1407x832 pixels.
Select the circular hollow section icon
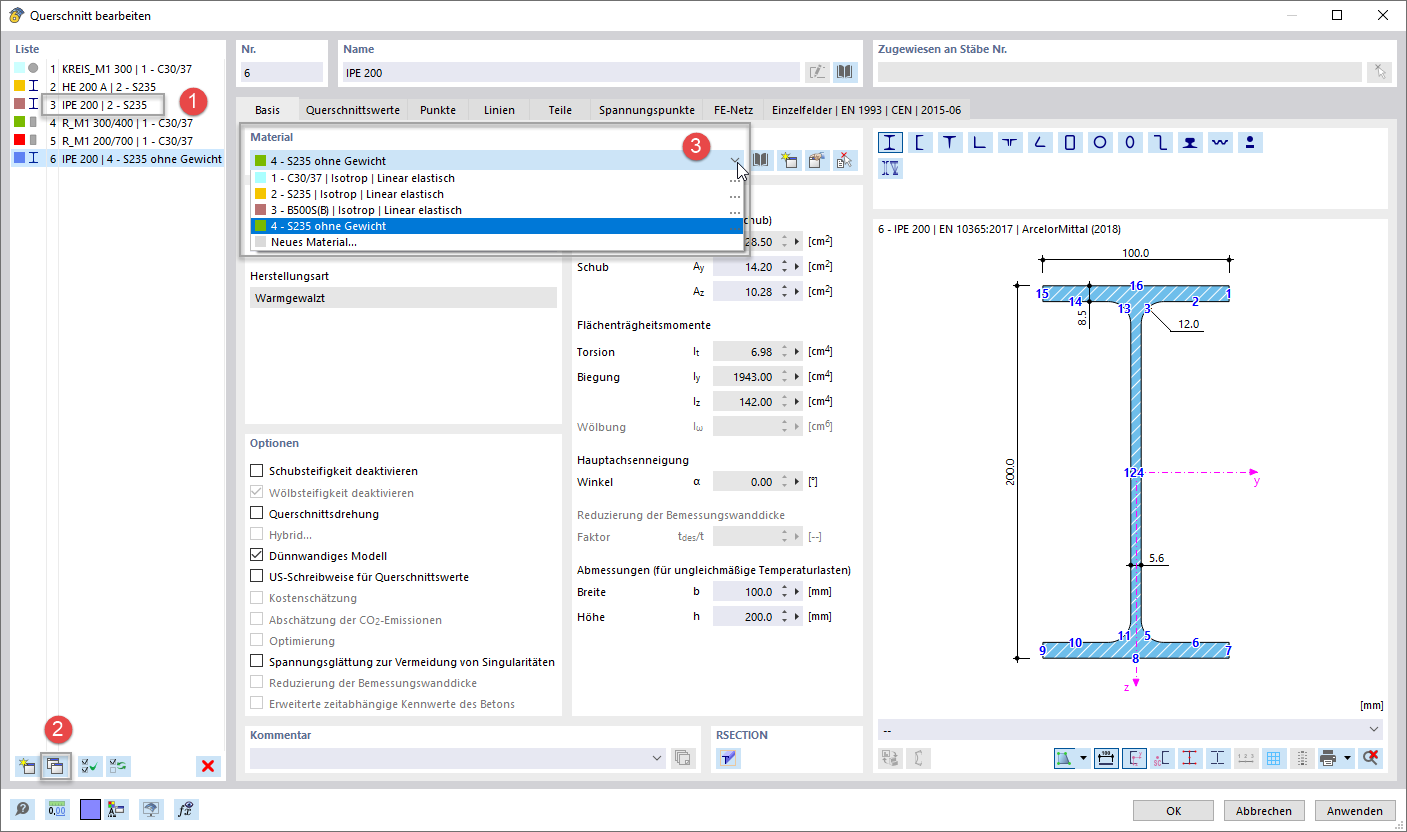click(1100, 142)
